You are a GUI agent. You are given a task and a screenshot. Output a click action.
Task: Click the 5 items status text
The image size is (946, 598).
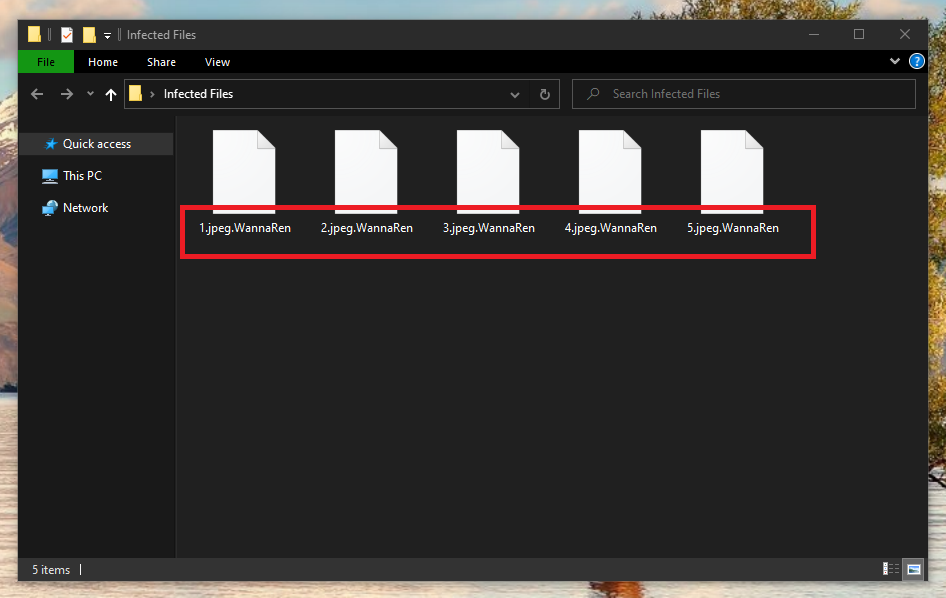click(x=51, y=570)
